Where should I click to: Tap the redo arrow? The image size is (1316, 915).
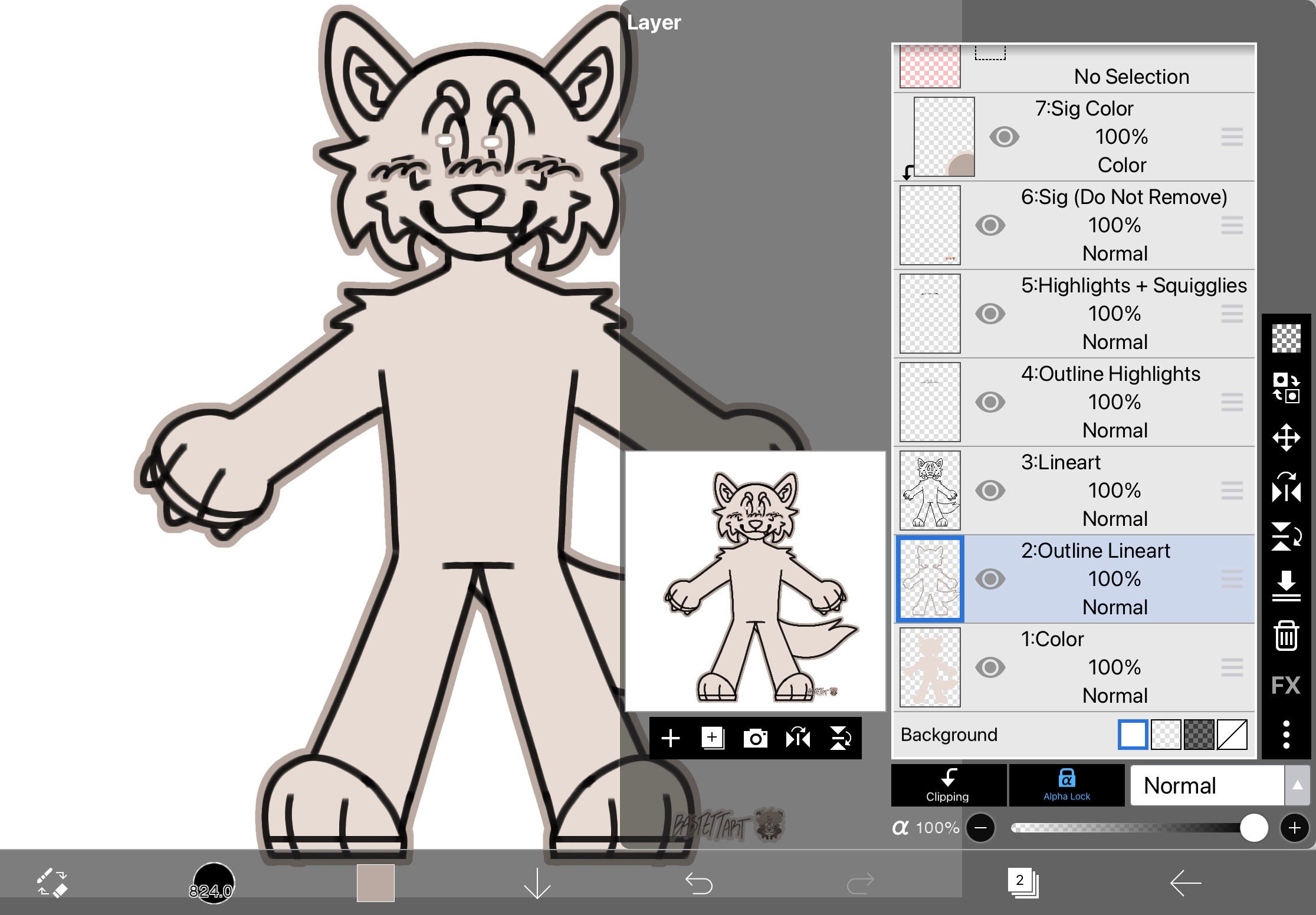pos(861,884)
